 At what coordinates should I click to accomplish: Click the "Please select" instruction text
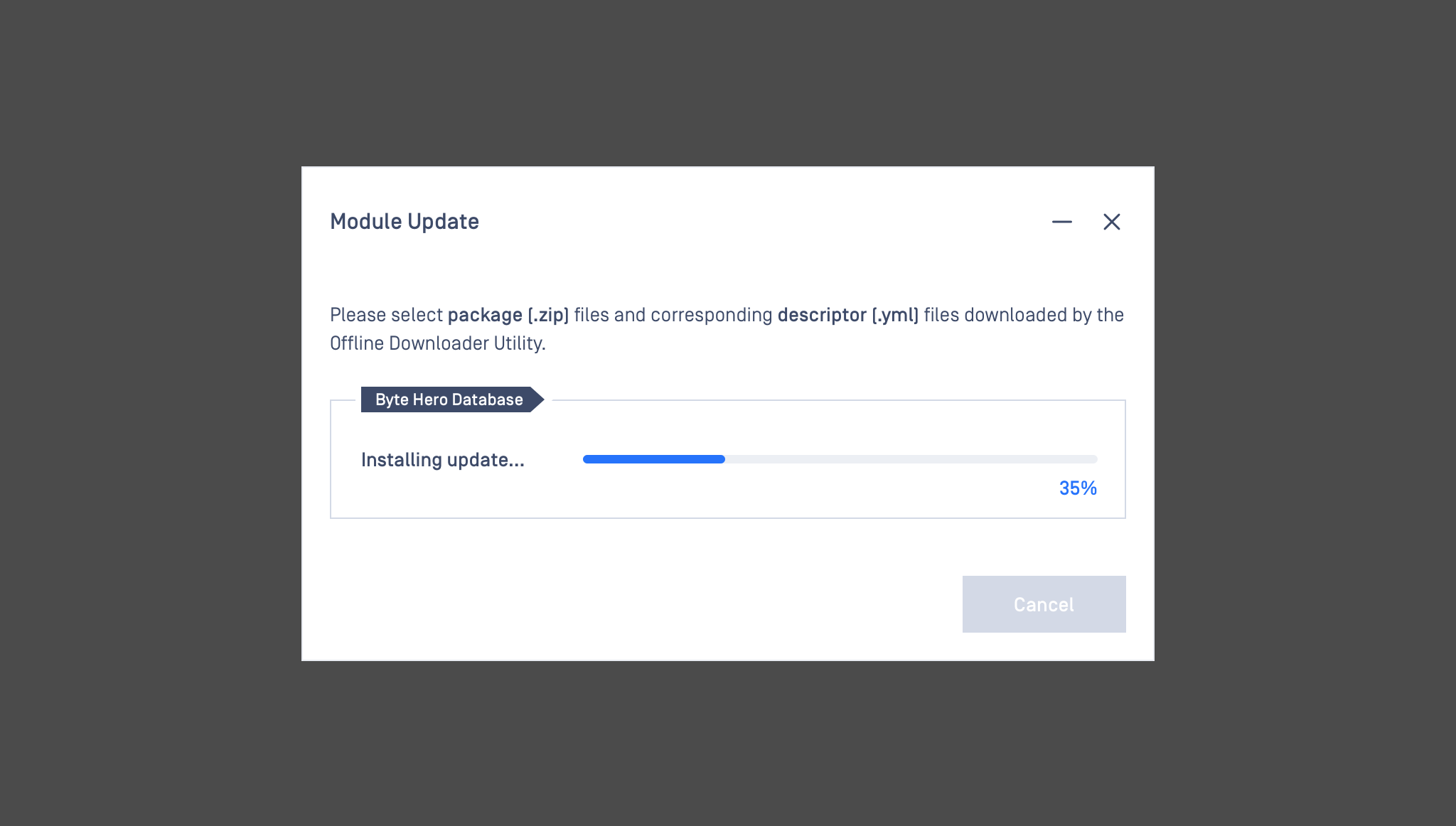point(386,315)
